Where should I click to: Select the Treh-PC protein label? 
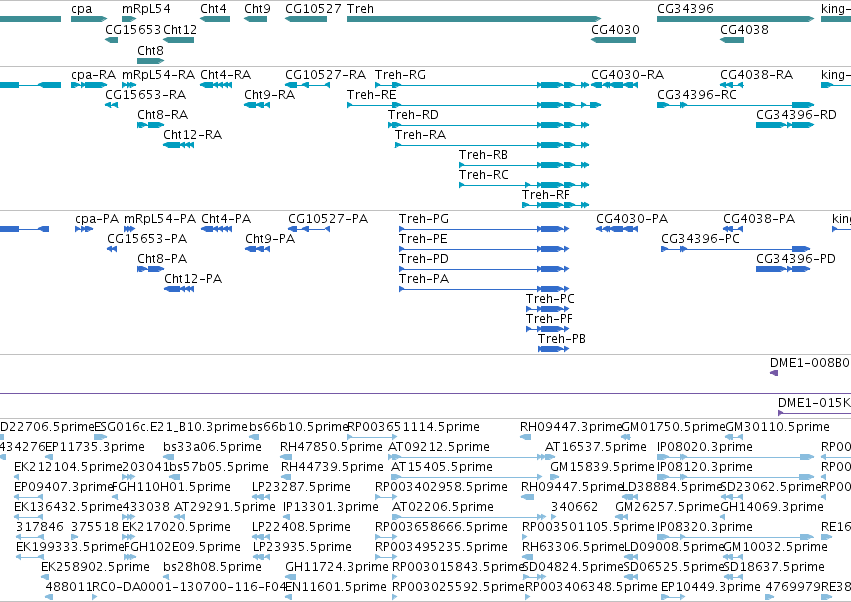point(550,299)
